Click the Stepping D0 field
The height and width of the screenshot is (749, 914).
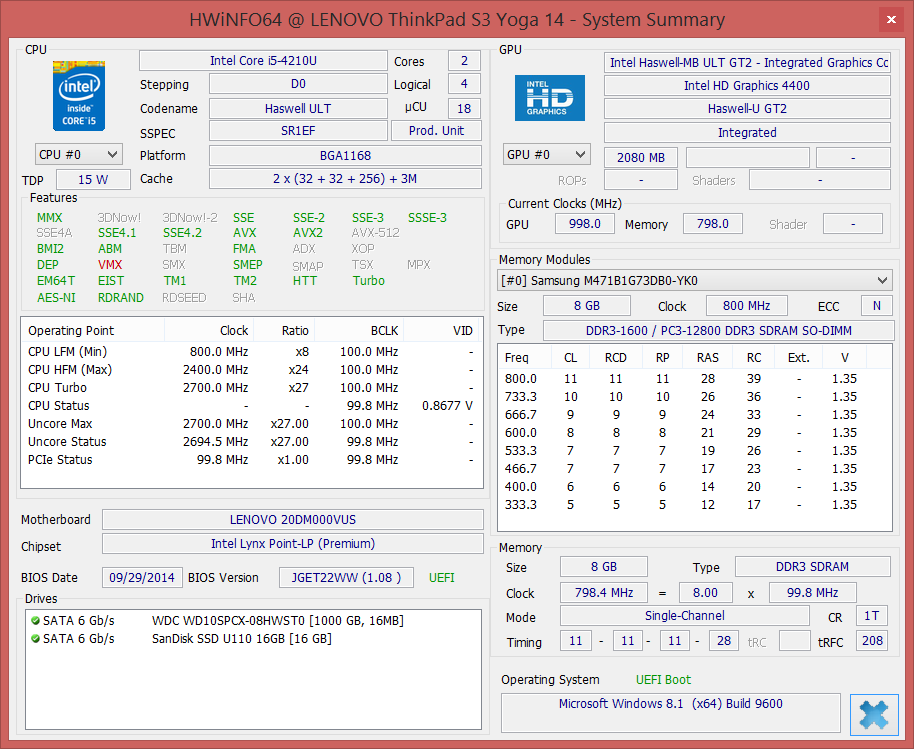[x=298, y=84]
